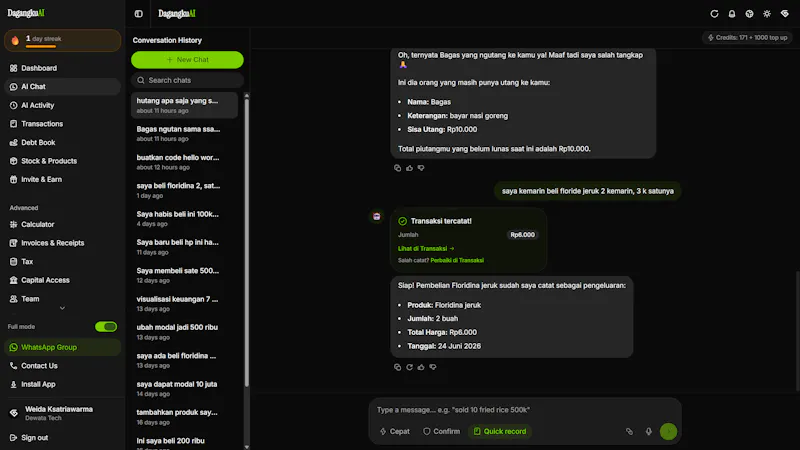Copy the Bagas debt reply message
This screenshot has height=450, width=800.
tap(397, 168)
